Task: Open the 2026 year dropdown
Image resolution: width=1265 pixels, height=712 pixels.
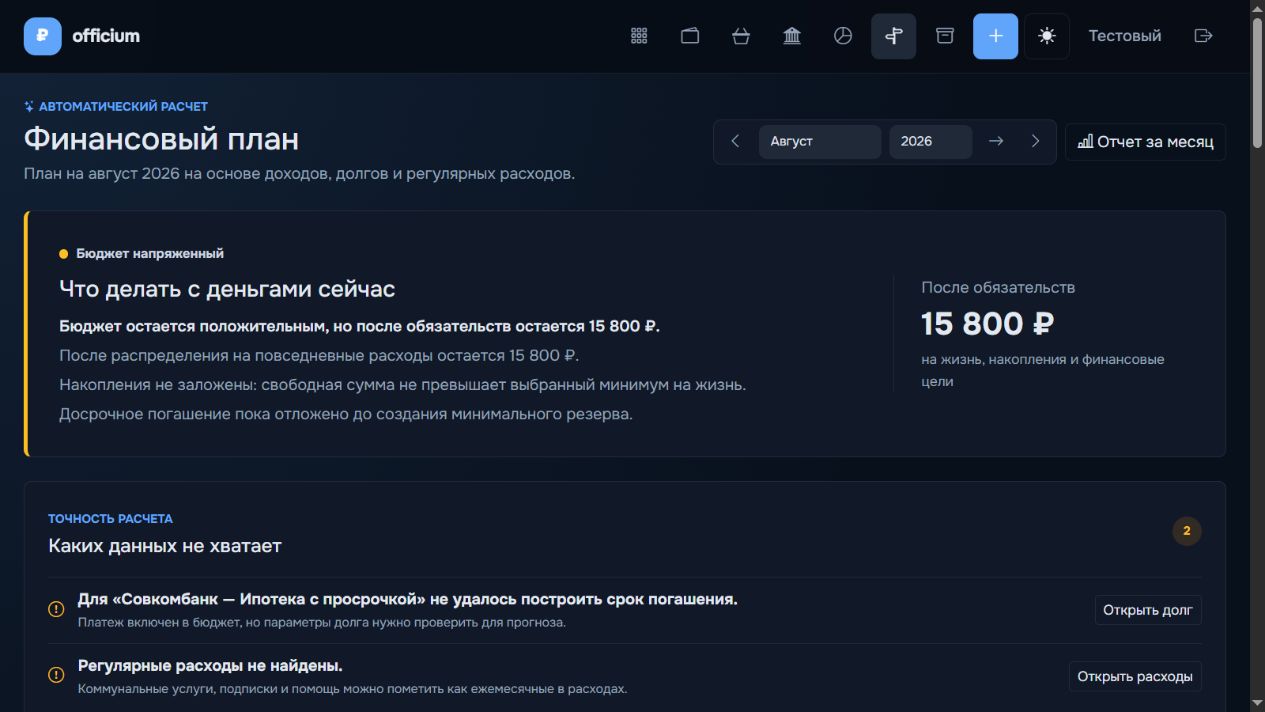Action: (x=930, y=141)
